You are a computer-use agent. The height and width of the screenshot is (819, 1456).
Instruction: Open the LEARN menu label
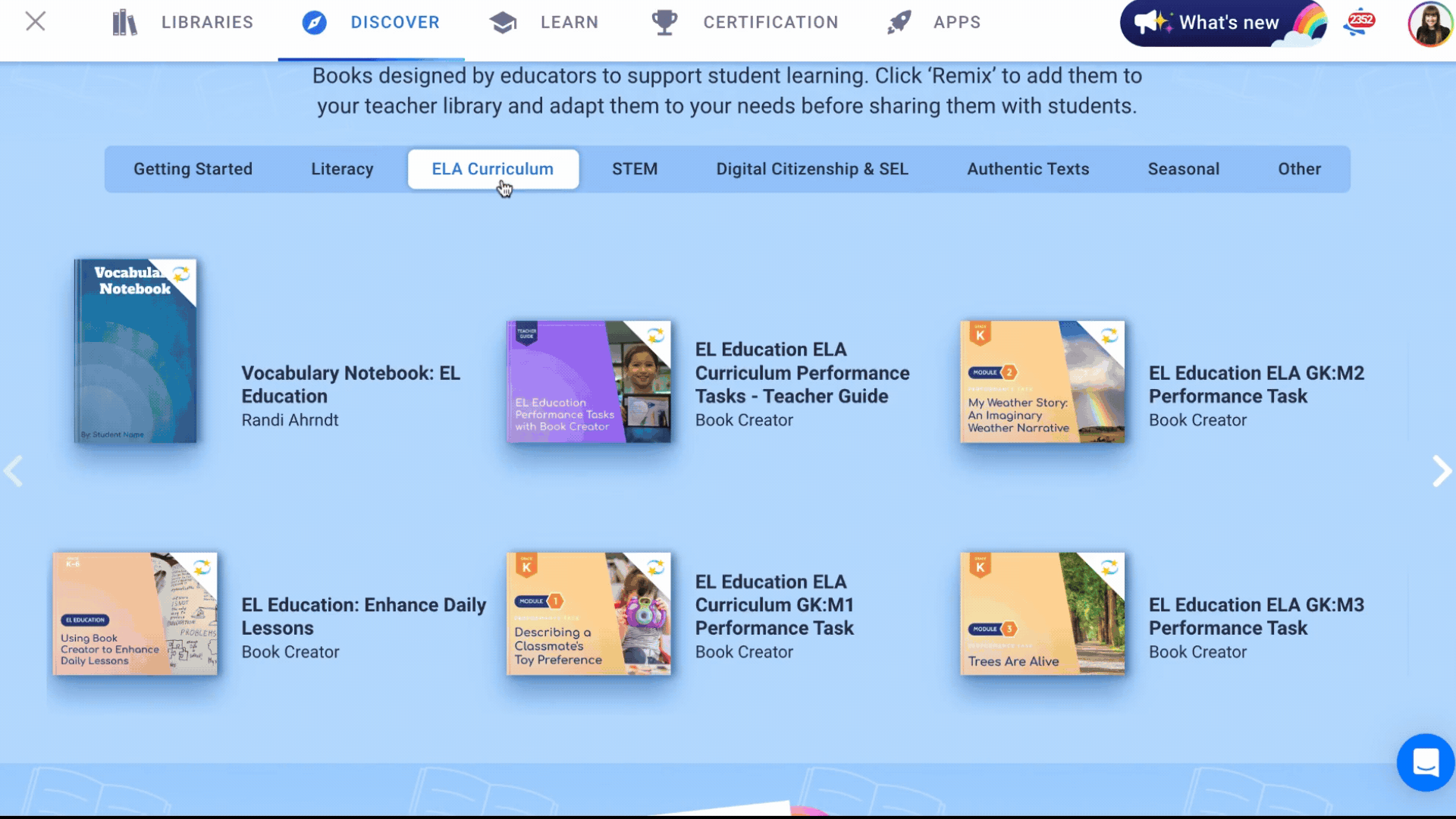click(x=570, y=23)
